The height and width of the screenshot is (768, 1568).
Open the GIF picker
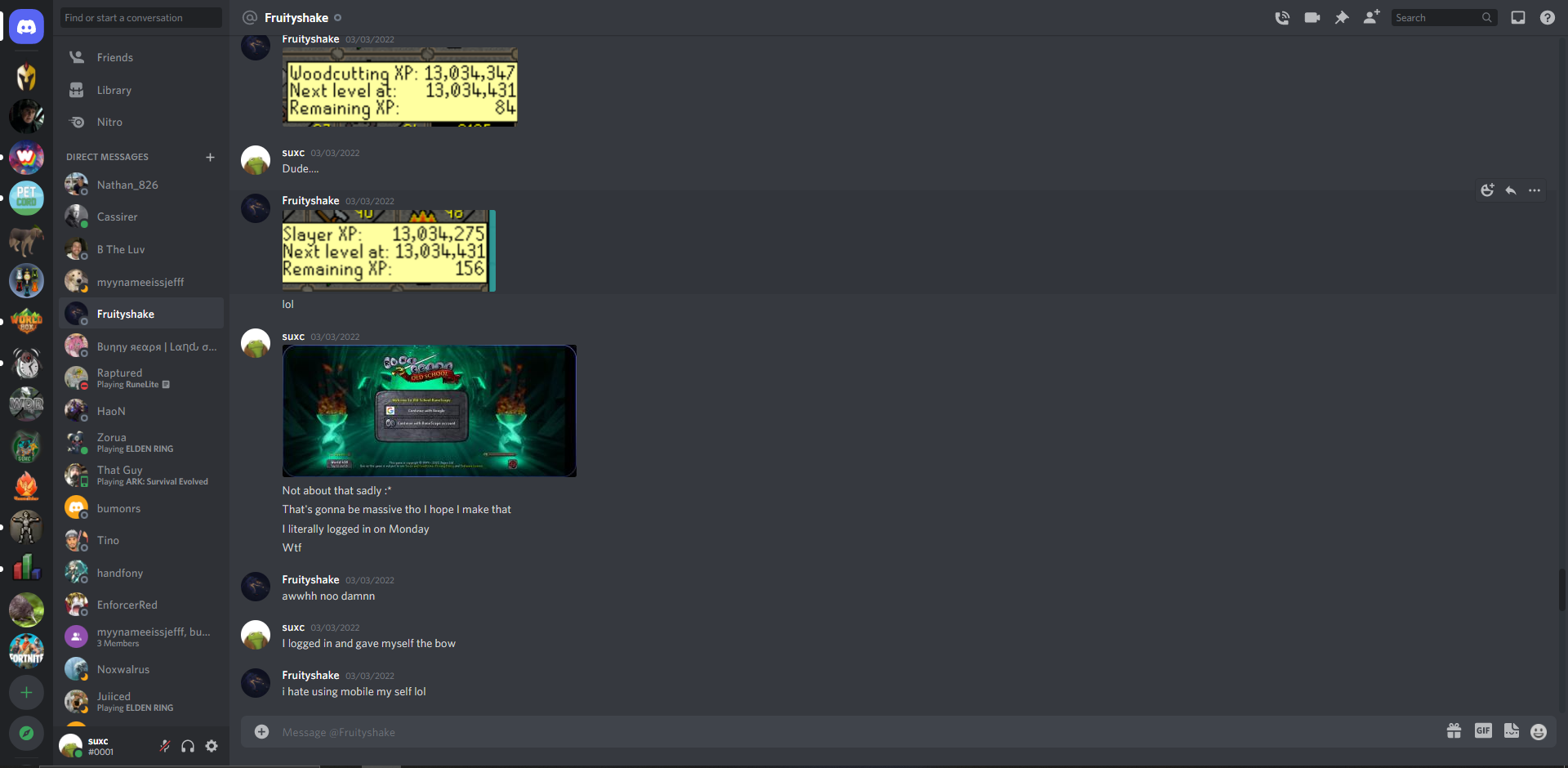click(x=1483, y=731)
